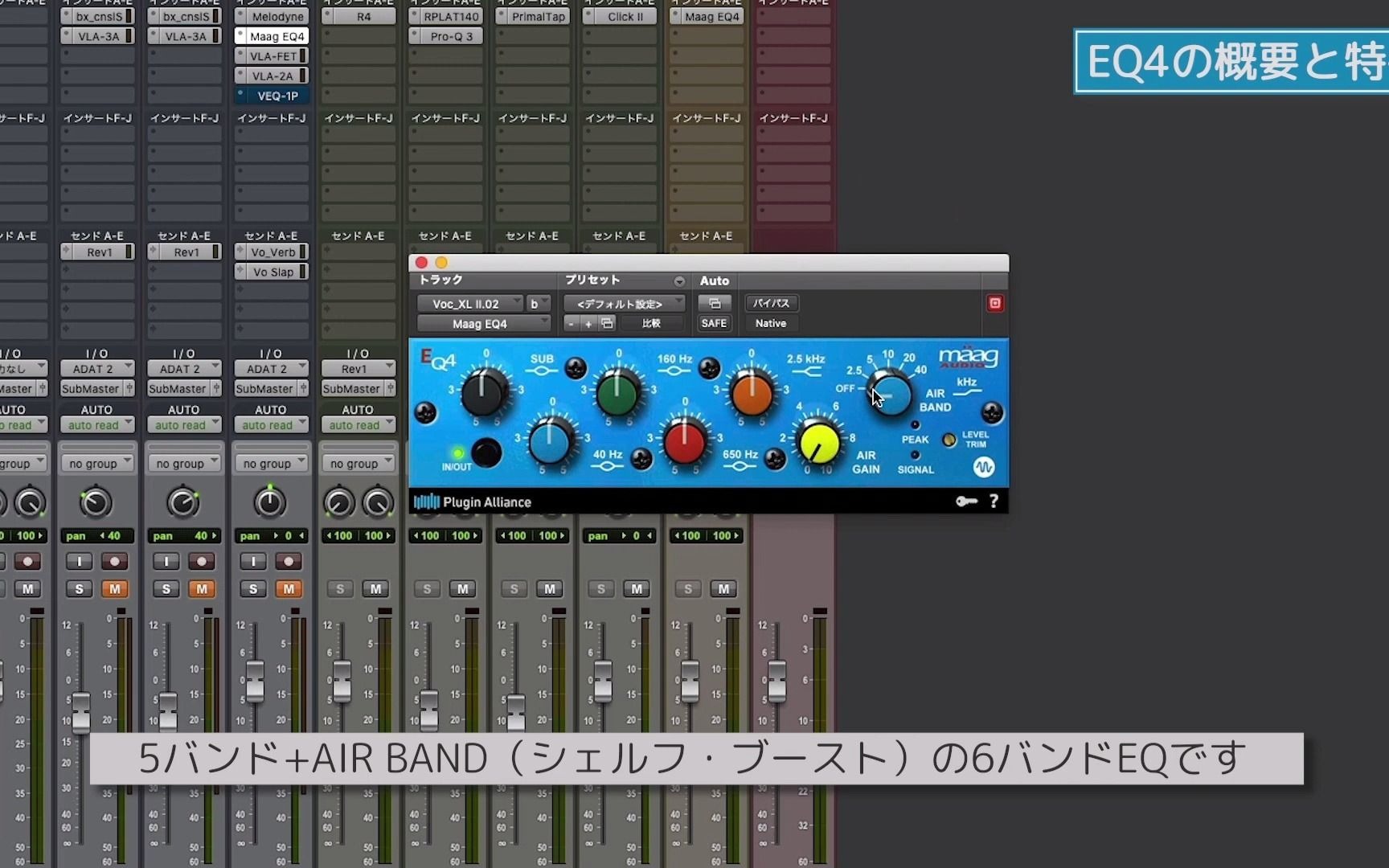This screenshot has height=868, width=1389.
Task: Open the VLA-2A insert
Action: [x=272, y=76]
